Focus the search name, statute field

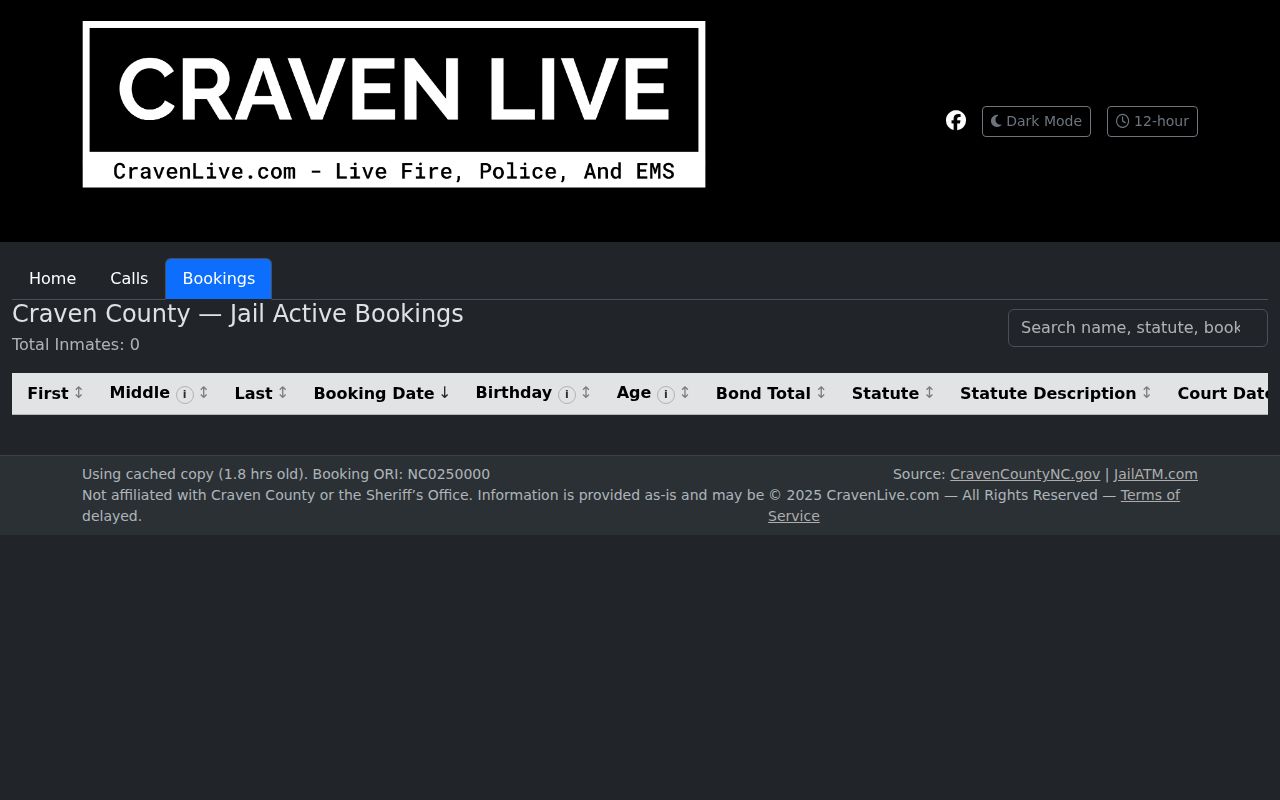[1138, 328]
